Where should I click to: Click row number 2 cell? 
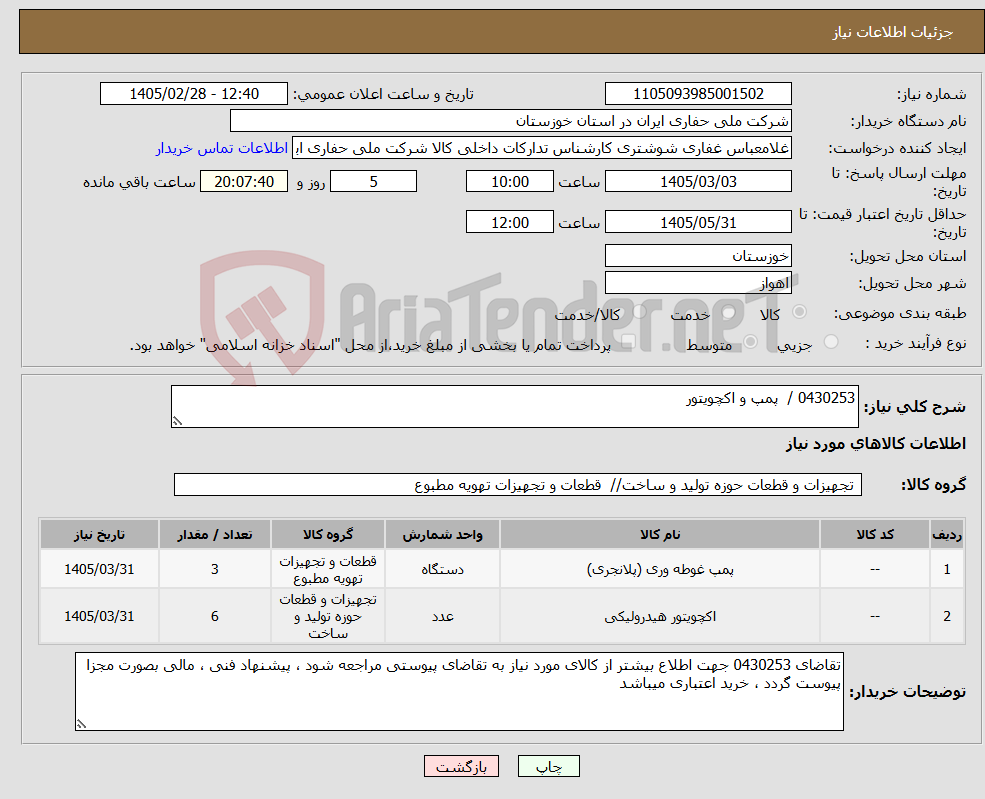click(947, 616)
